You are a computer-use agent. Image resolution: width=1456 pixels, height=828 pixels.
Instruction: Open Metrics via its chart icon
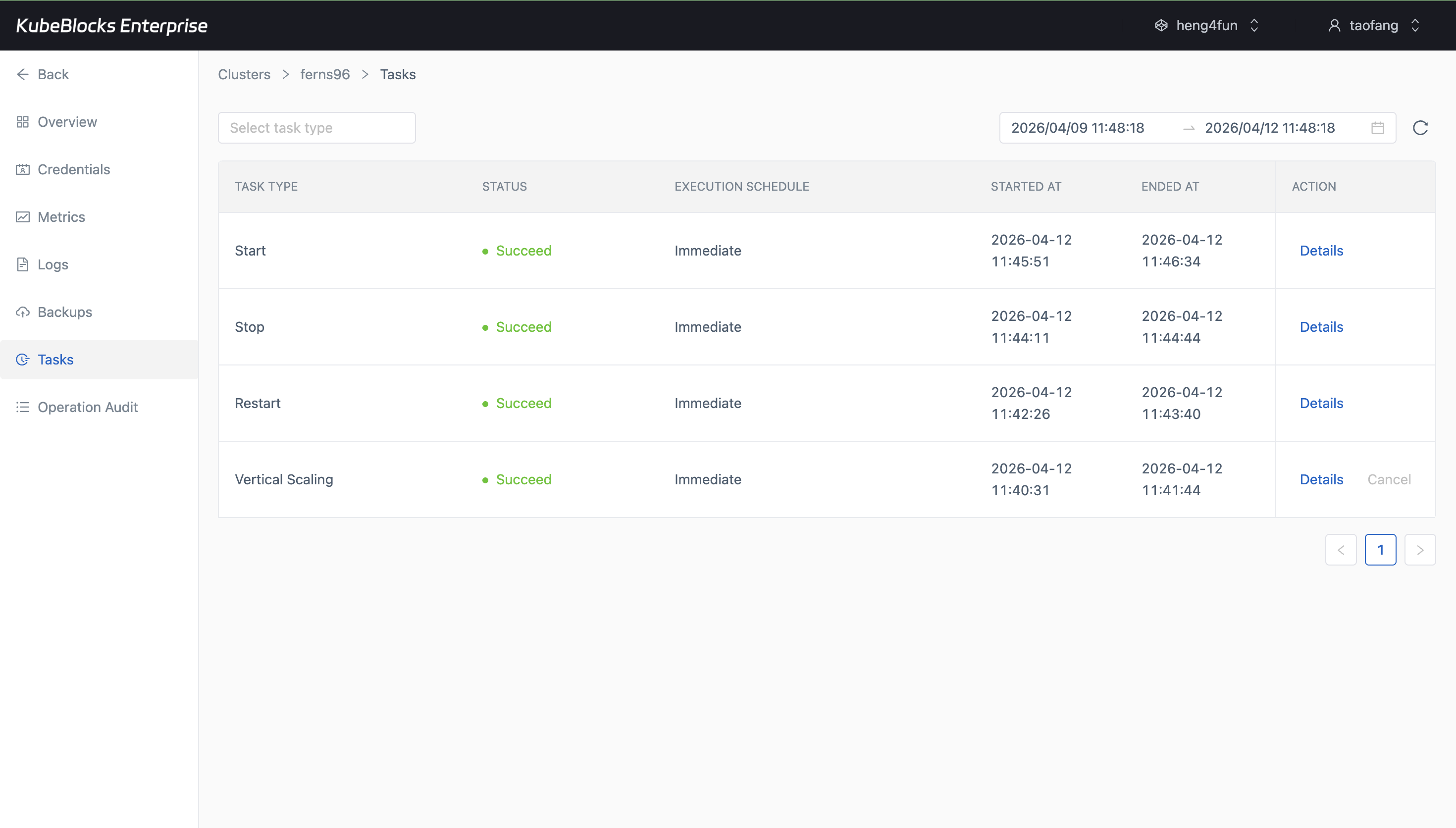click(23, 217)
